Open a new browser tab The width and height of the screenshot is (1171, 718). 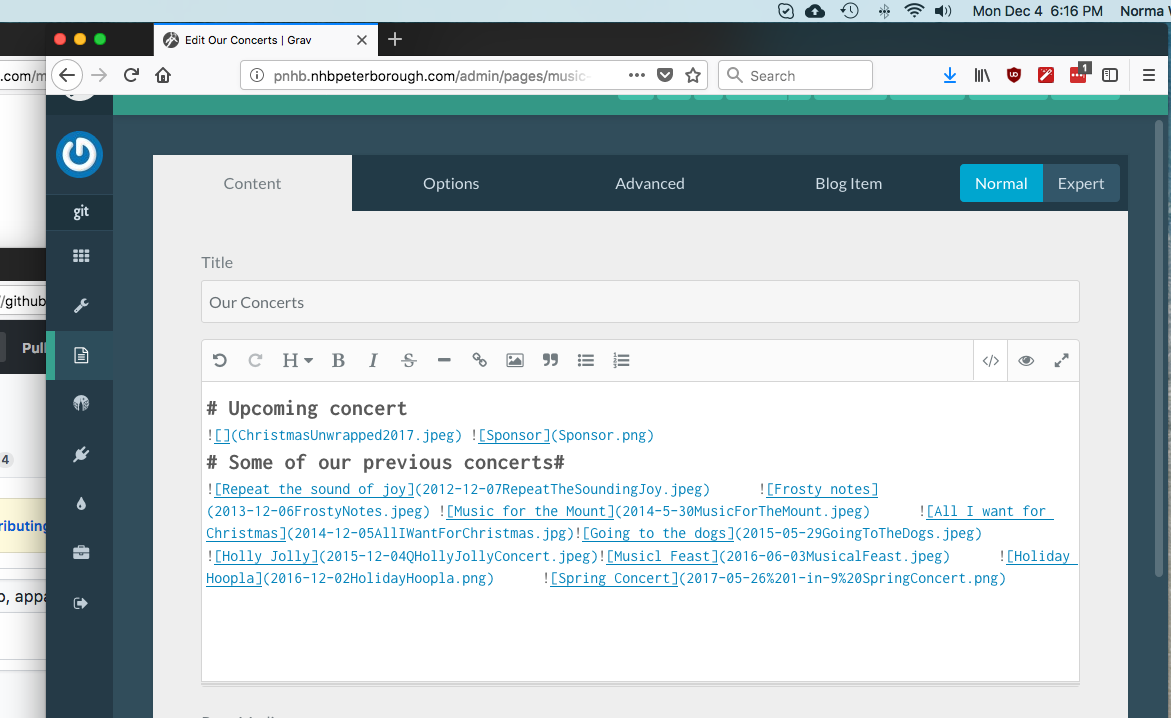(x=395, y=40)
